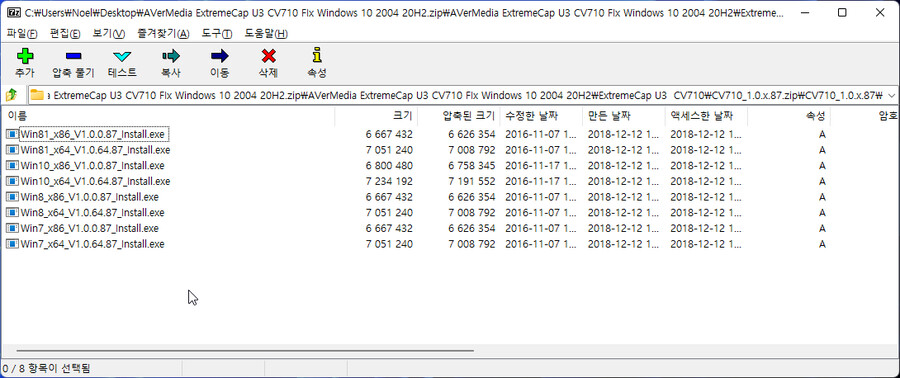Select file Win8_x64_V1.0.64.87_Install.exe
The width and height of the screenshot is (900, 378).
(x=92, y=213)
